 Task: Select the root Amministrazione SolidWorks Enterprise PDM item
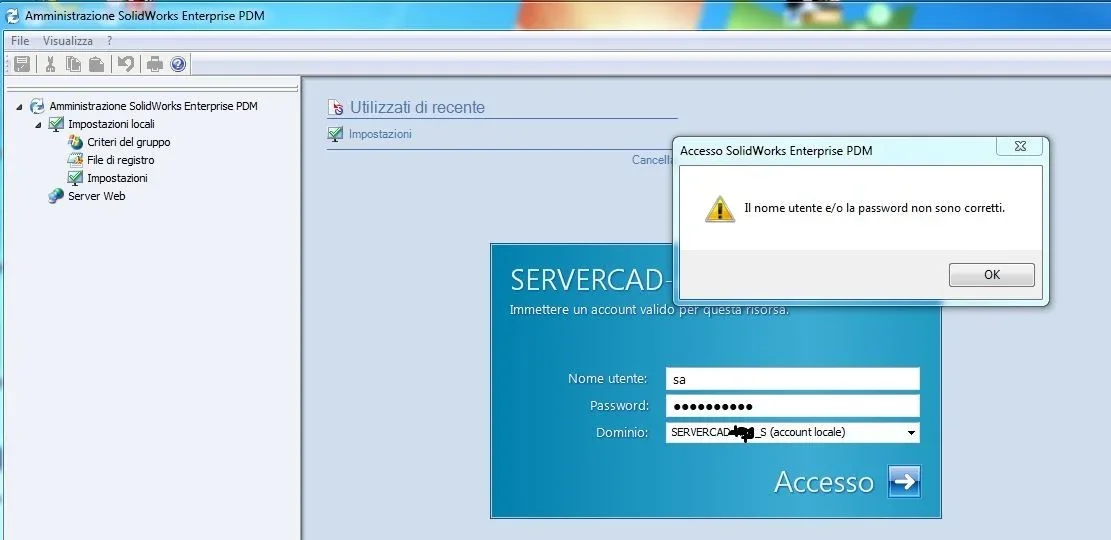tap(154, 106)
